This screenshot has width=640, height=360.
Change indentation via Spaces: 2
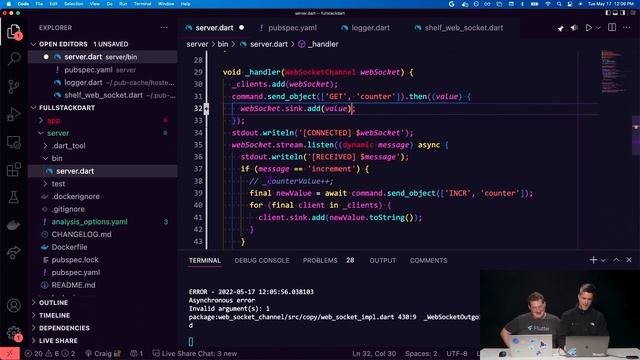click(x=421, y=353)
